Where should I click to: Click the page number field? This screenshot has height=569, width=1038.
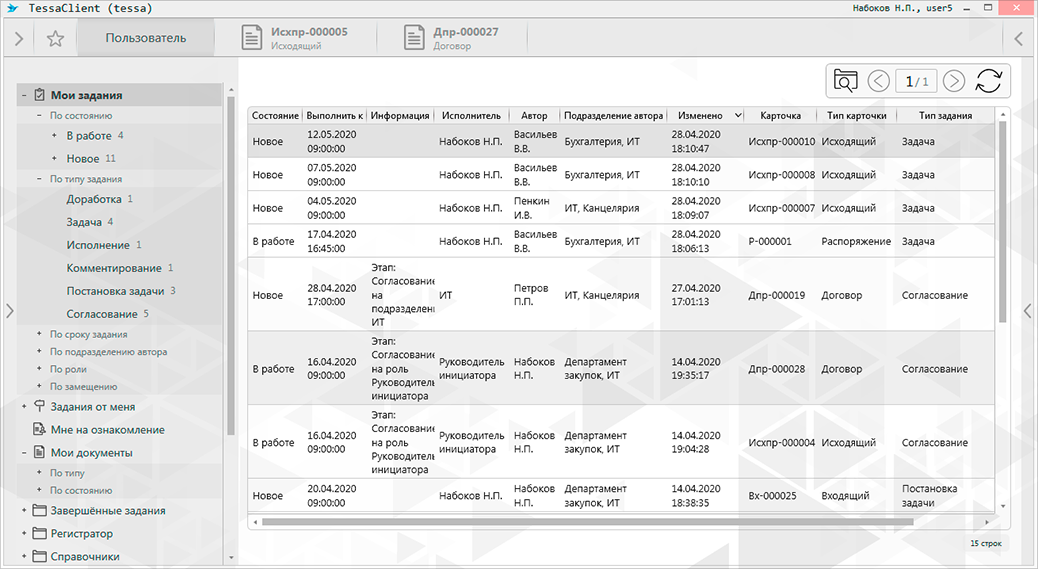coord(917,82)
